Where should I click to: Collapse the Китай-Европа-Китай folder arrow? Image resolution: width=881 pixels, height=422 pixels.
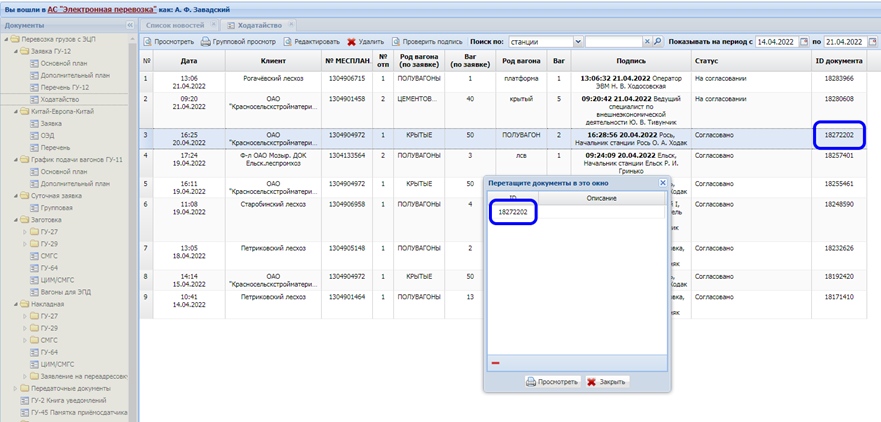(x=15, y=111)
